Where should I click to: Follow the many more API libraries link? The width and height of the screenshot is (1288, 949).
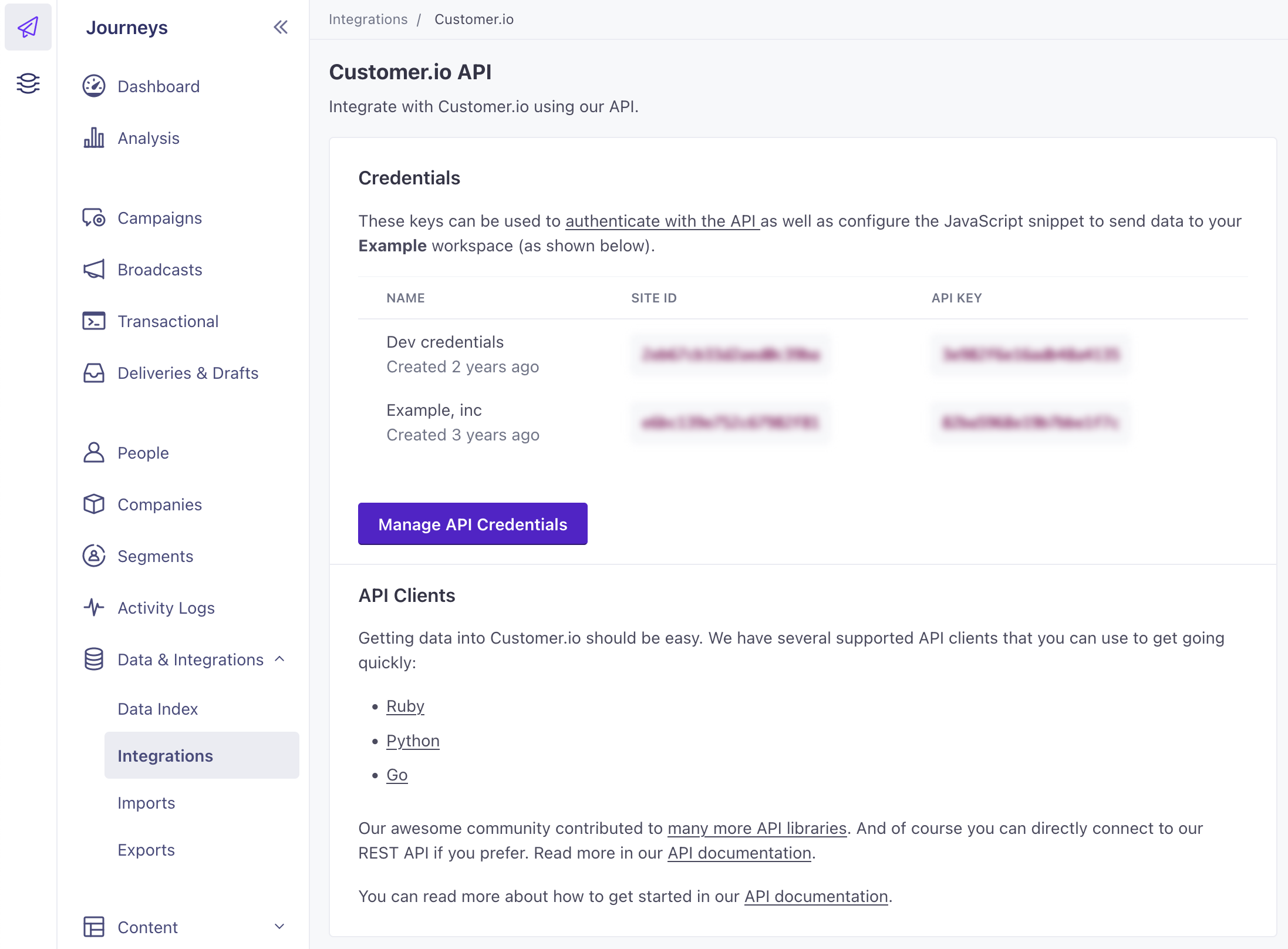pyautogui.click(x=757, y=829)
